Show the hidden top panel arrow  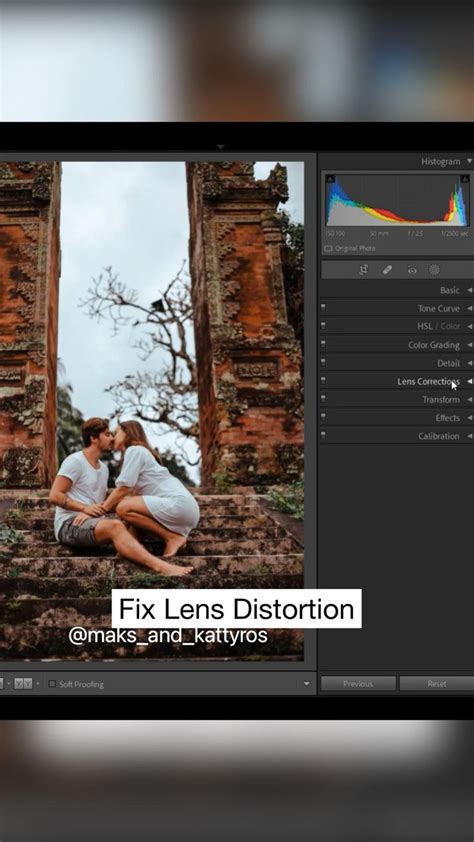pyautogui.click(x=220, y=147)
